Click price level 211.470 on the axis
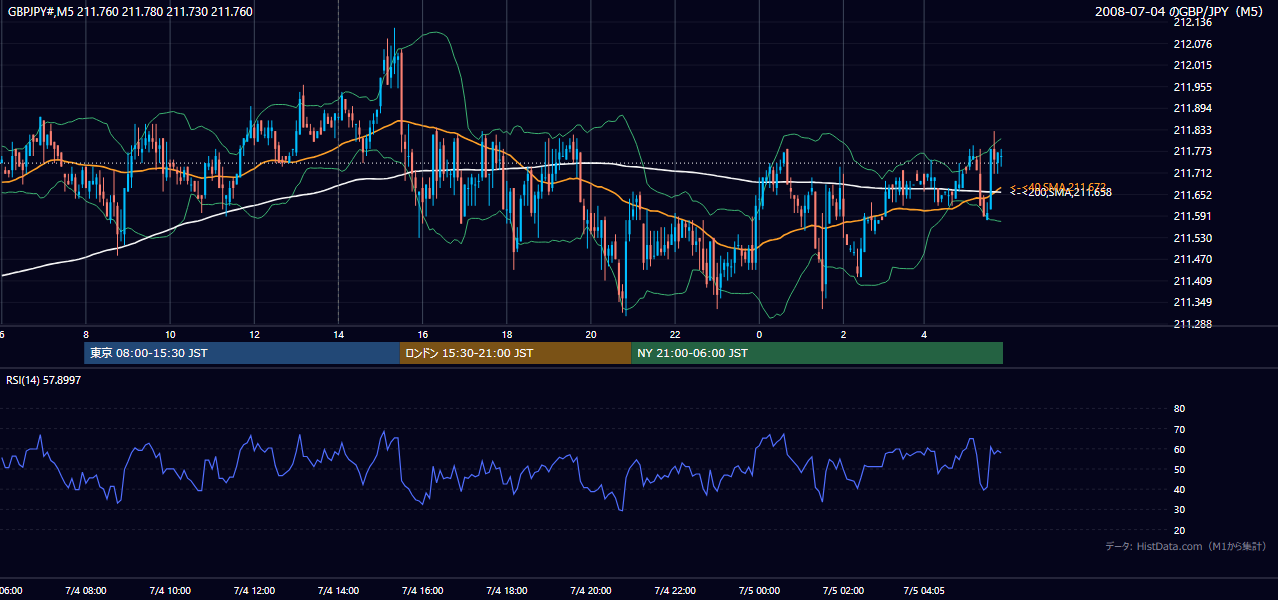This screenshot has height=600, width=1278. pyautogui.click(x=1193, y=259)
